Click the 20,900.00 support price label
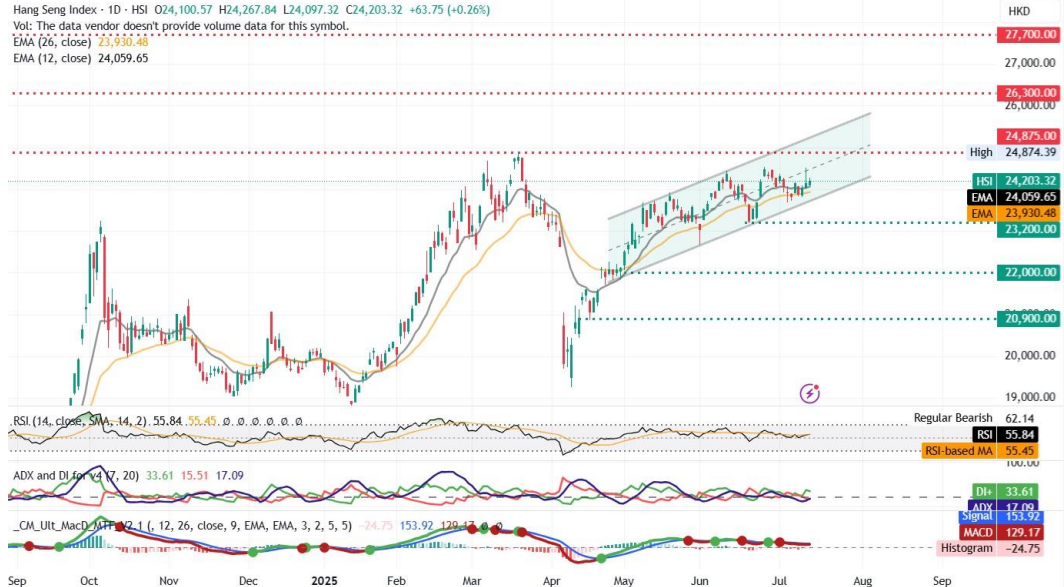Viewport: 1064px width, 587px height. [1027, 318]
